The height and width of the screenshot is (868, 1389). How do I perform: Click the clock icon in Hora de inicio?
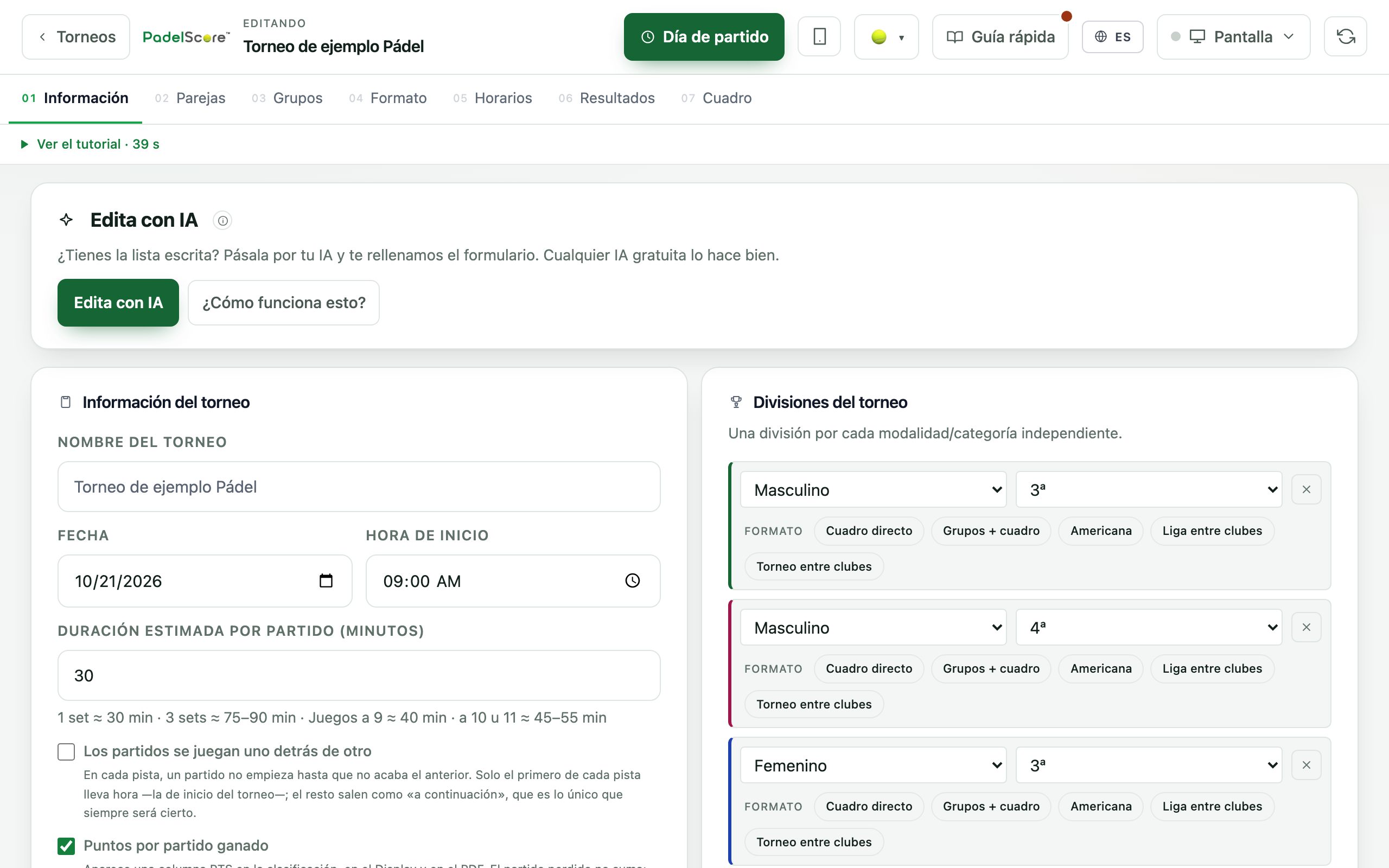point(633,581)
